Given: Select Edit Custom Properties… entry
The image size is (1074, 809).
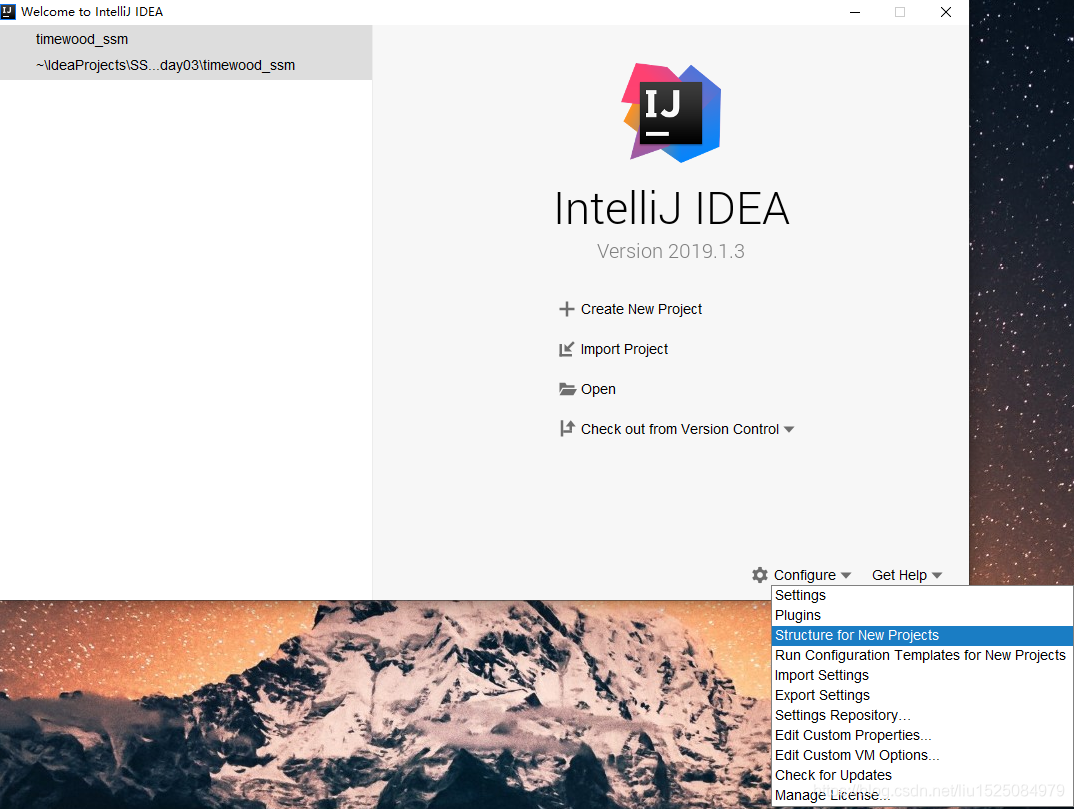Looking at the screenshot, I should [x=923, y=734].
